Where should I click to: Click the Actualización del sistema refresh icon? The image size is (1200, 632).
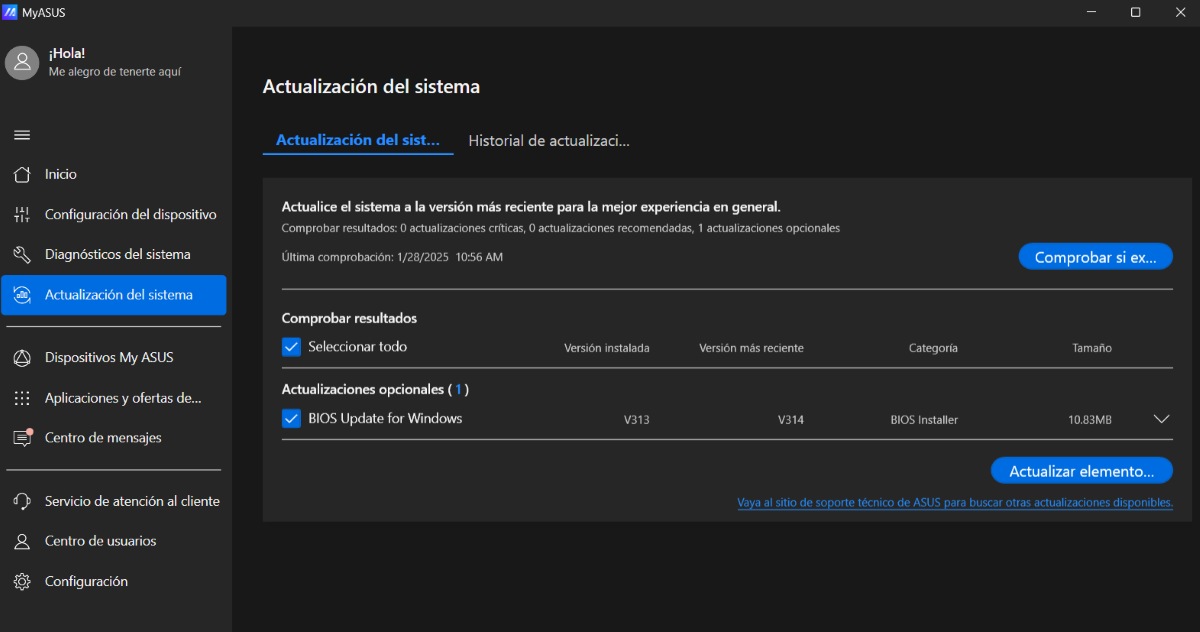[x=22, y=295]
